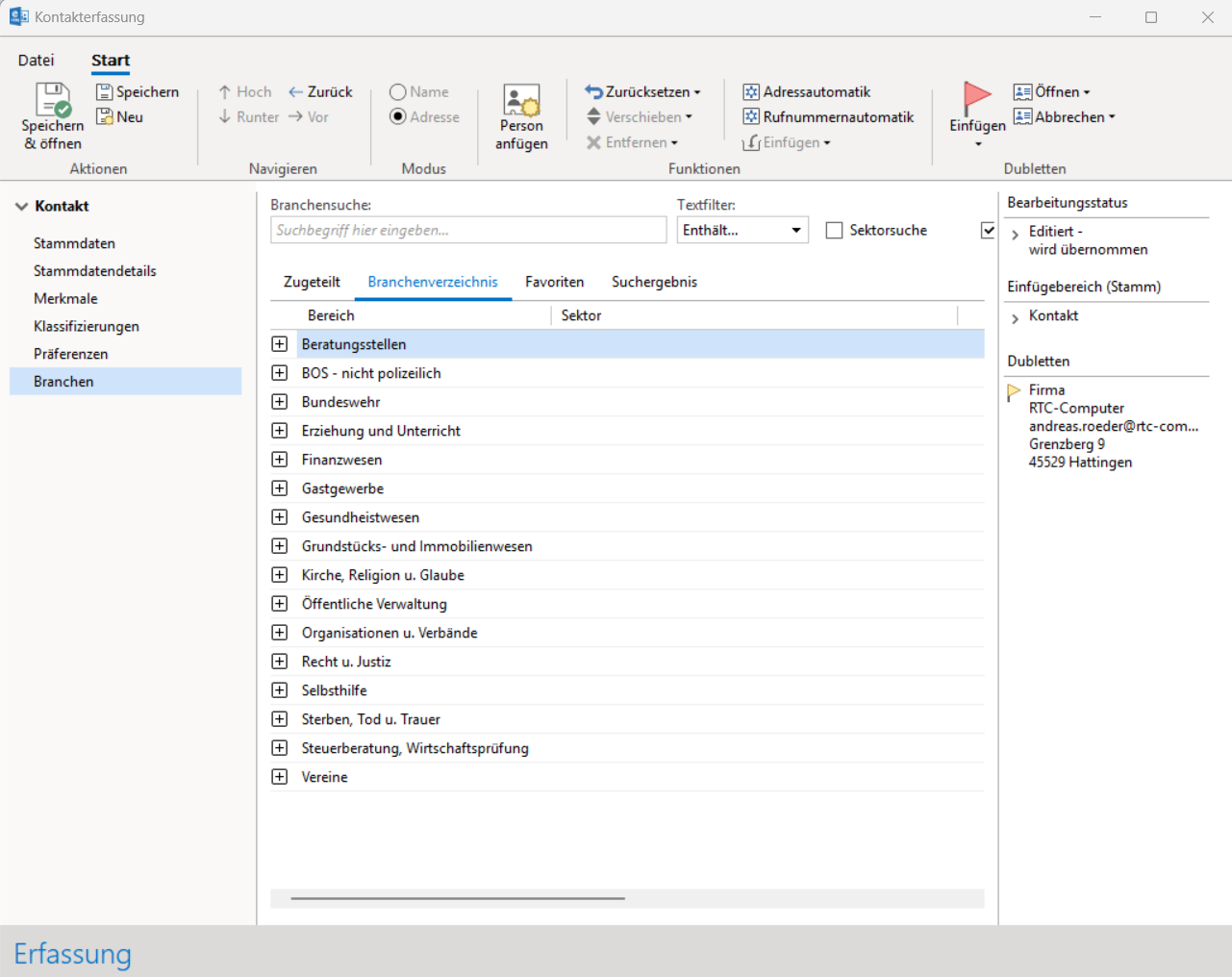The image size is (1232, 977).
Task: Click the Speichern & öffnen icon
Action: (x=52, y=100)
